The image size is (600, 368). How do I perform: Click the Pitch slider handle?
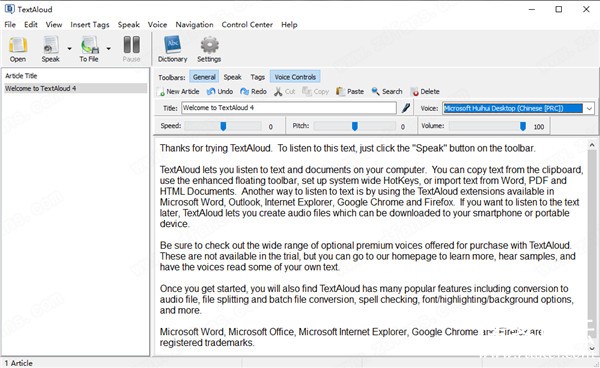tap(355, 126)
